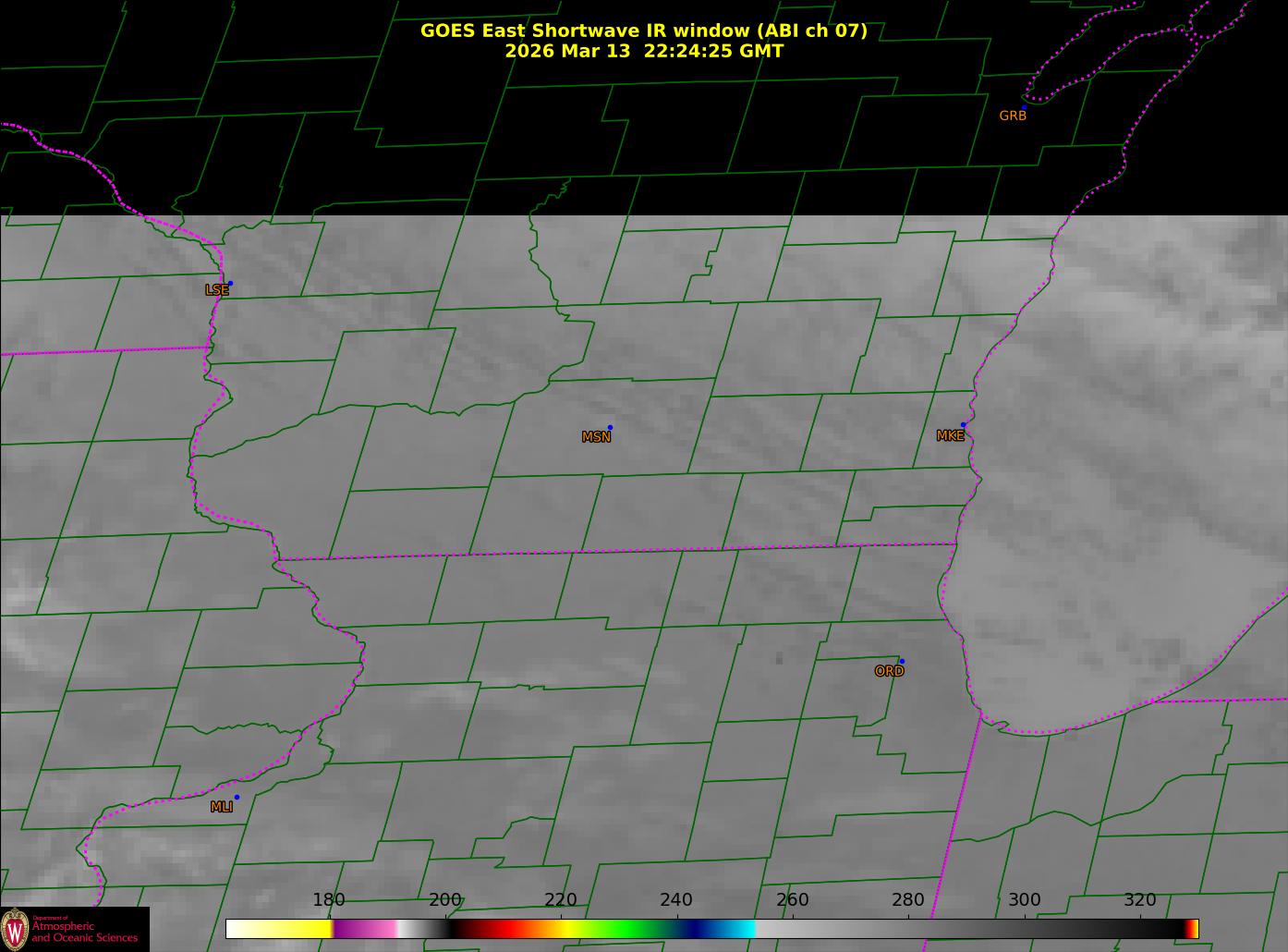Click the 2026 Mar 13 timestamp text

(x=643, y=51)
